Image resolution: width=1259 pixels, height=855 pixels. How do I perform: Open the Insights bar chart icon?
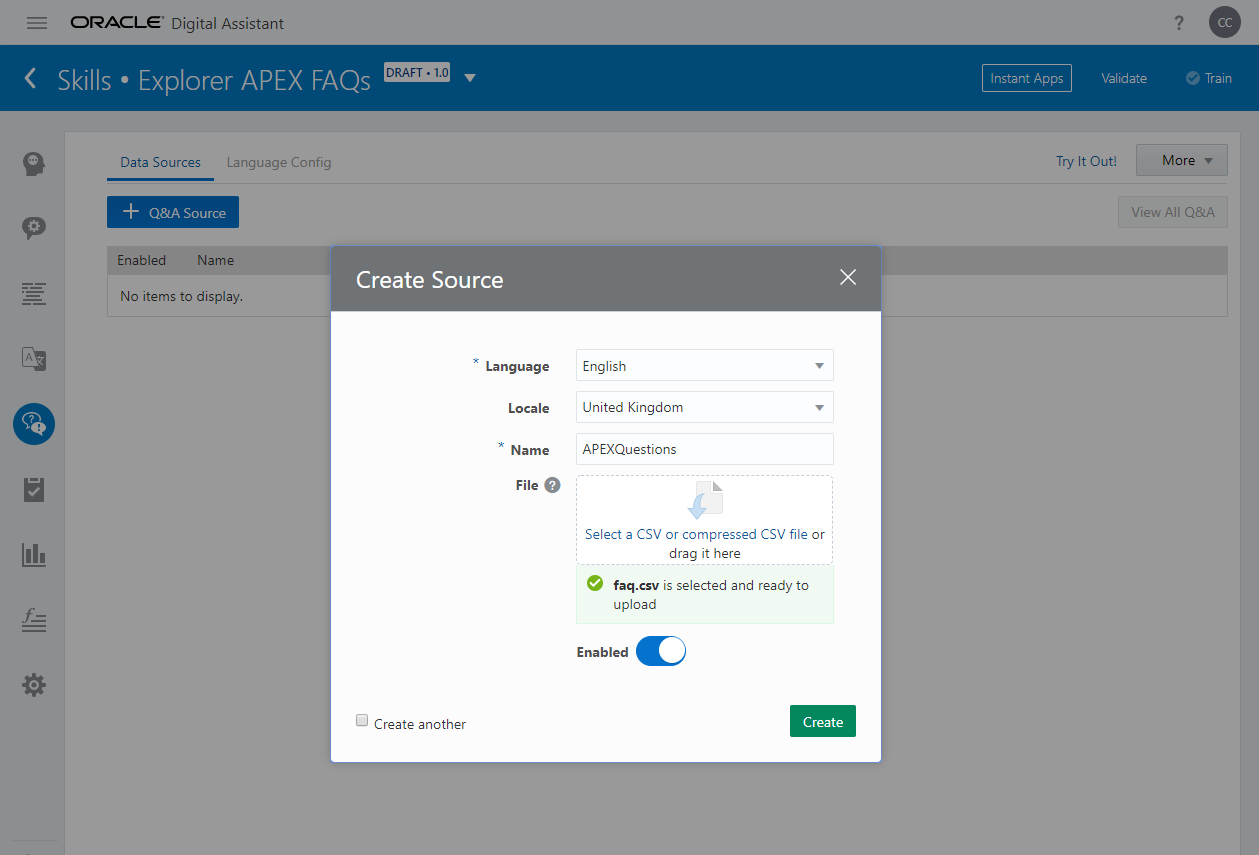34,555
